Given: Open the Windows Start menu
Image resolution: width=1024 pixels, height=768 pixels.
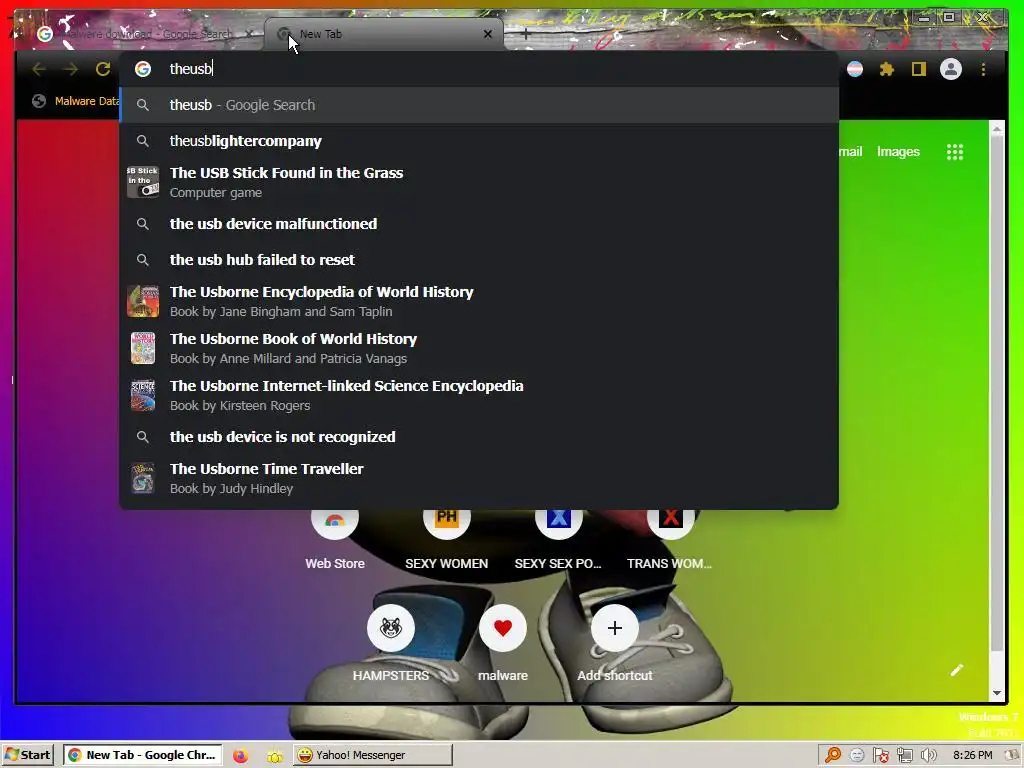Looking at the screenshot, I should (x=27, y=755).
